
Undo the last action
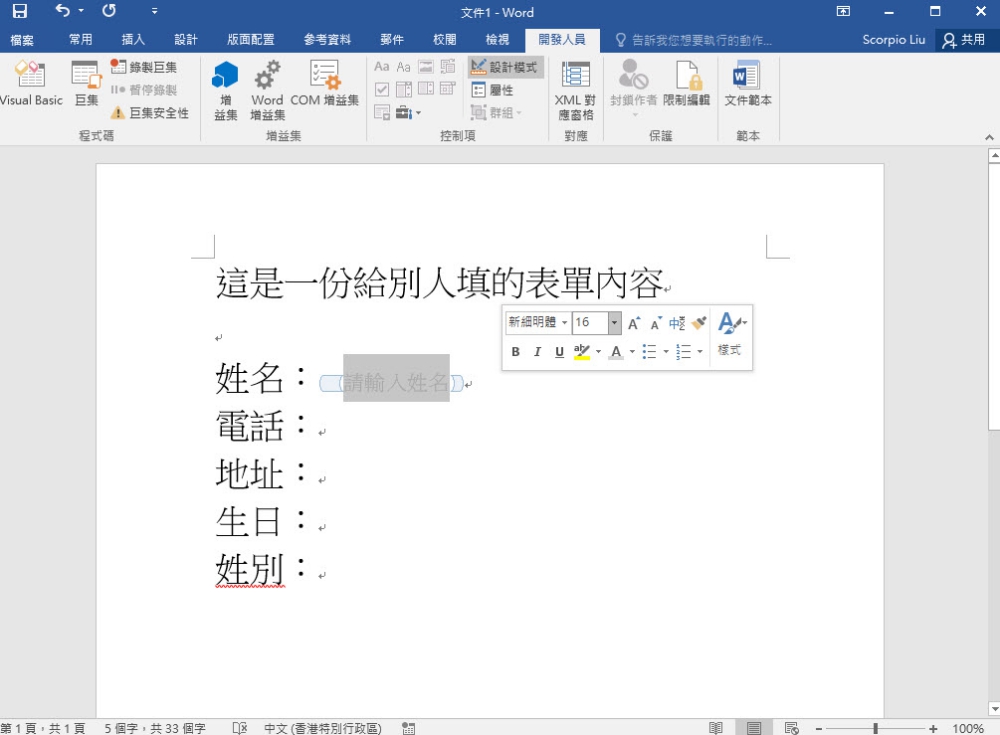click(62, 11)
